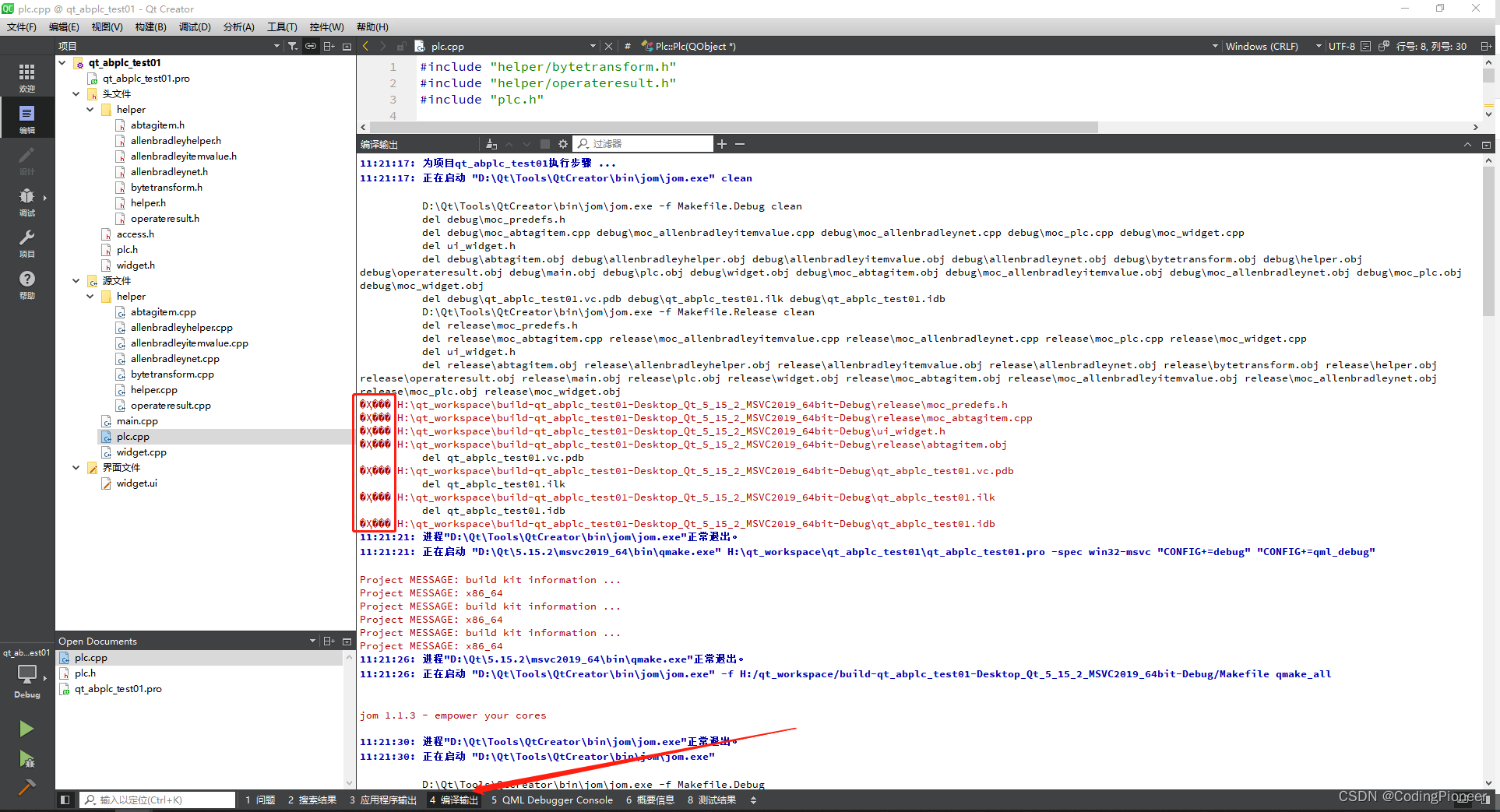
Task: Switch to the 1 问题 issues tab
Action: point(260,800)
